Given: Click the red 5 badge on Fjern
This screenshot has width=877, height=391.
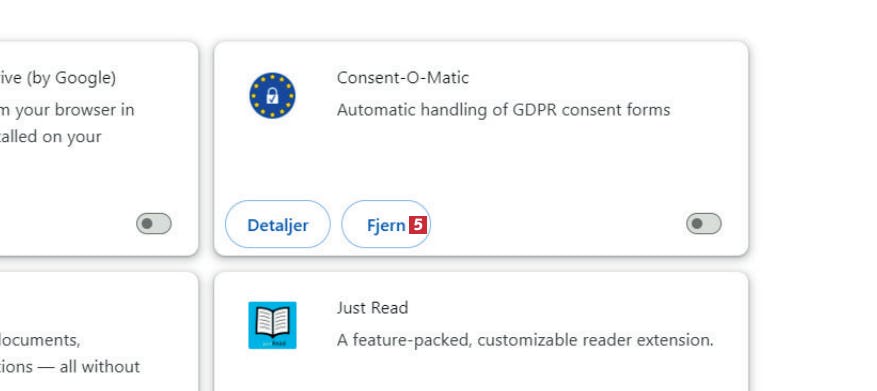Looking at the screenshot, I should [418, 225].
